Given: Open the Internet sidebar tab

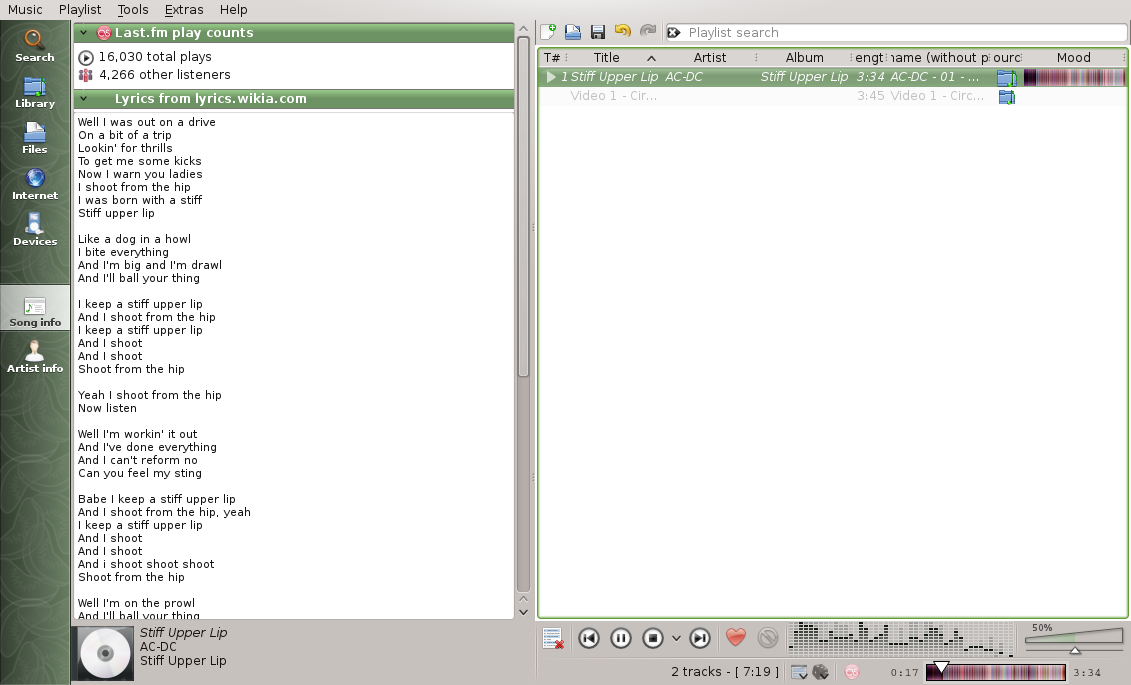Looking at the screenshot, I should click(x=35, y=184).
